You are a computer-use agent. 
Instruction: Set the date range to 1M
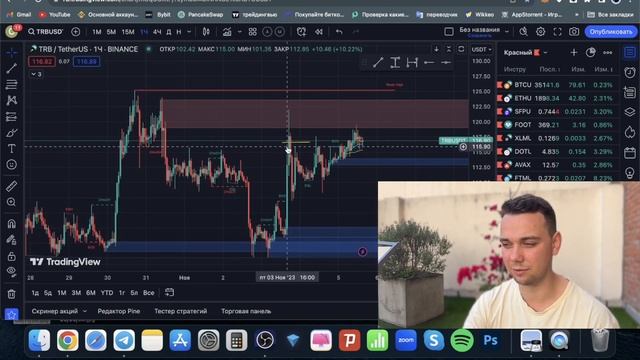(x=62, y=293)
